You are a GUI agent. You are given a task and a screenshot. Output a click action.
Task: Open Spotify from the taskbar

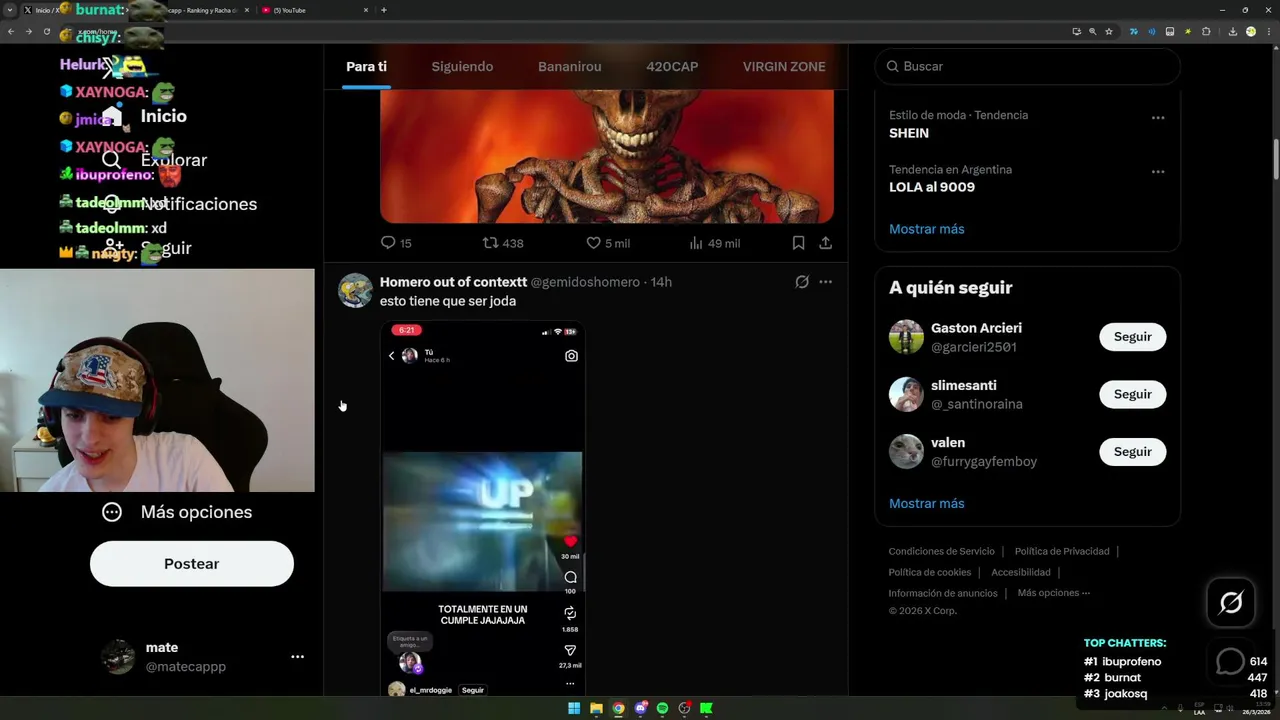[662, 708]
